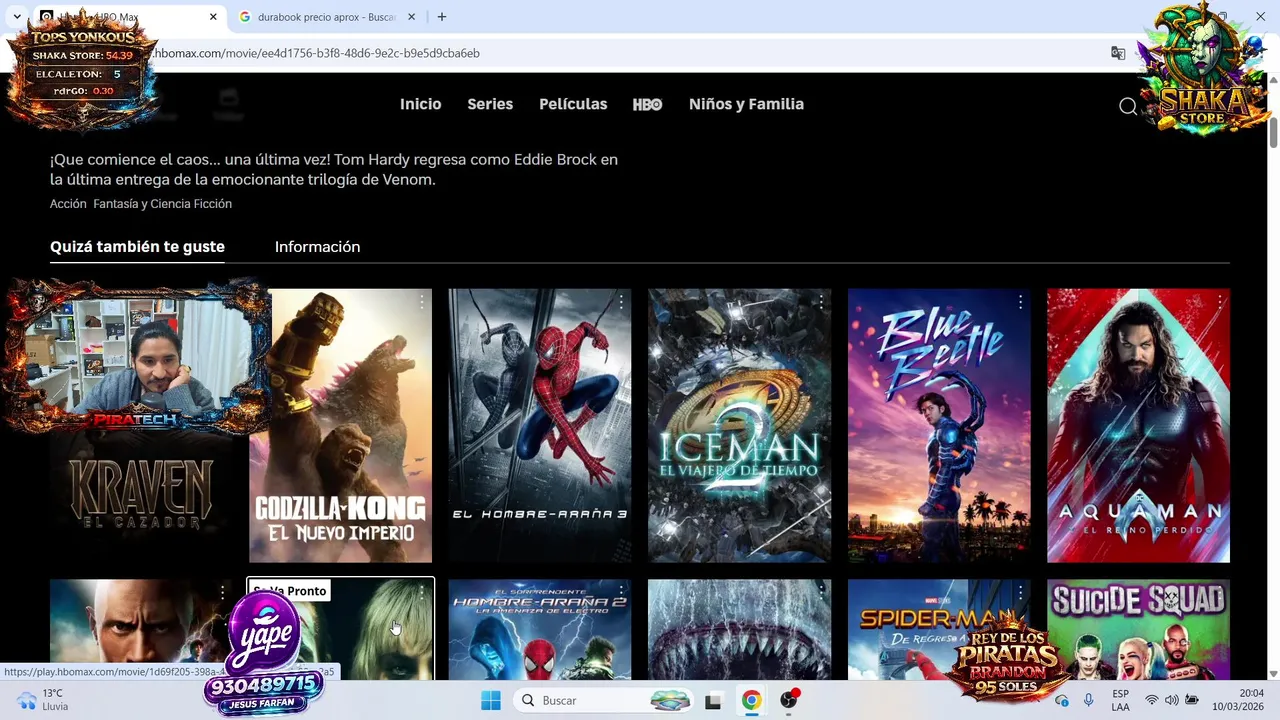Click Chrome icon in taskbar
This screenshot has width=1280, height=720.
coord(751,700)
